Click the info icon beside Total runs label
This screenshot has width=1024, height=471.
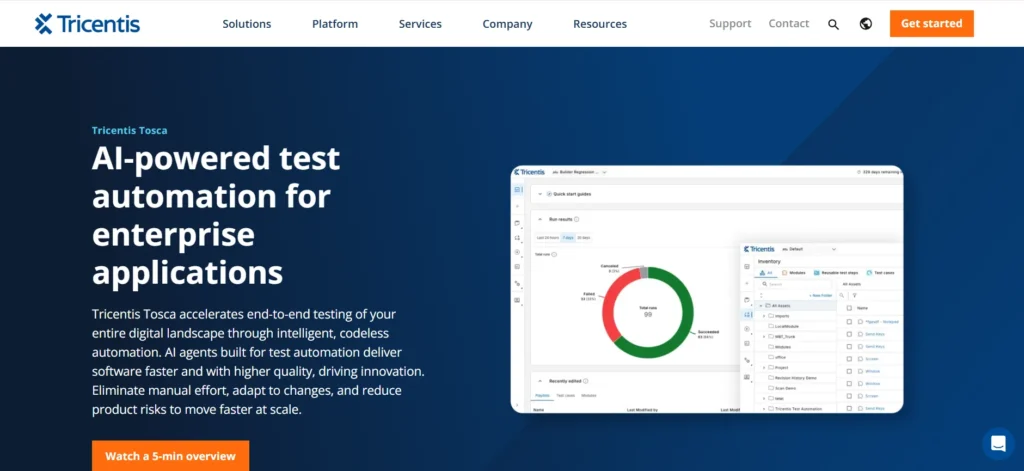[x=554, y=254]
